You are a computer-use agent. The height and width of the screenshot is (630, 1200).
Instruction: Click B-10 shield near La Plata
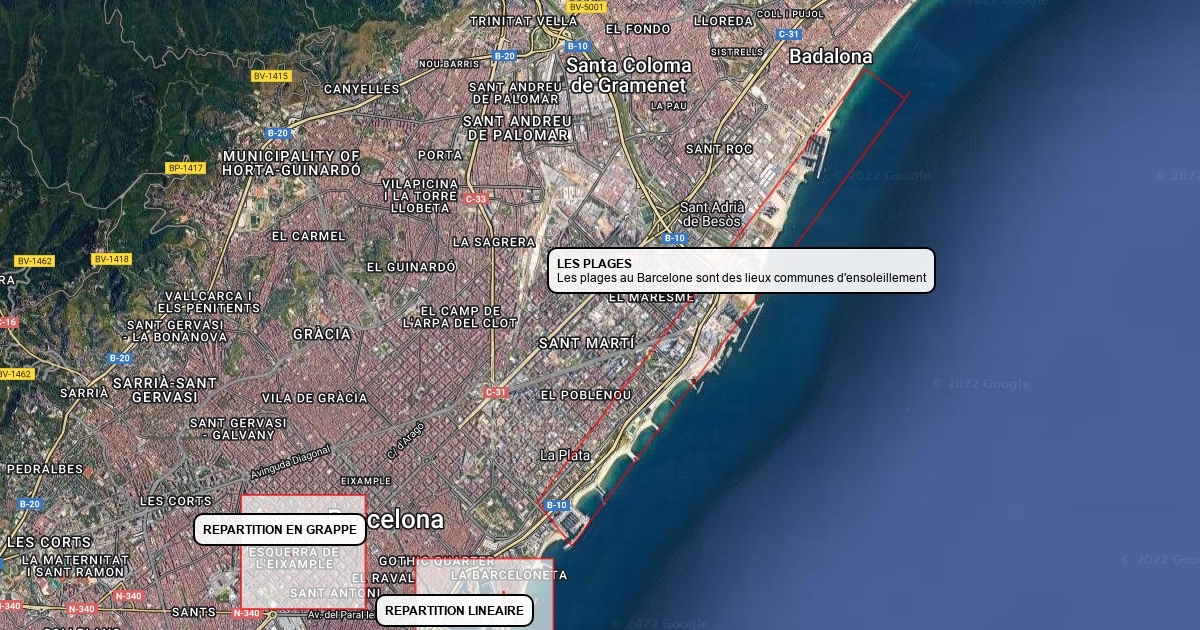[557, 506]
